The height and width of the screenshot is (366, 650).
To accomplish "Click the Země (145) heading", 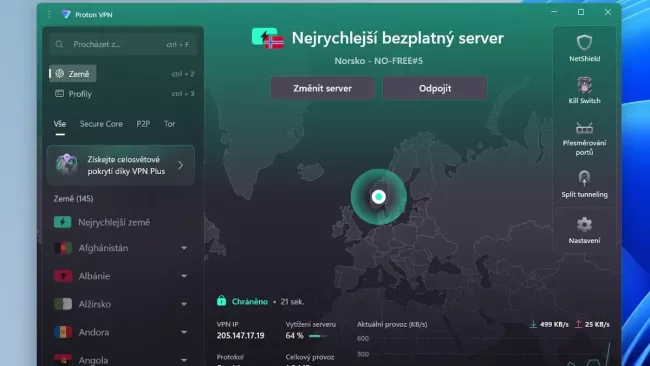I will point(73,199).
